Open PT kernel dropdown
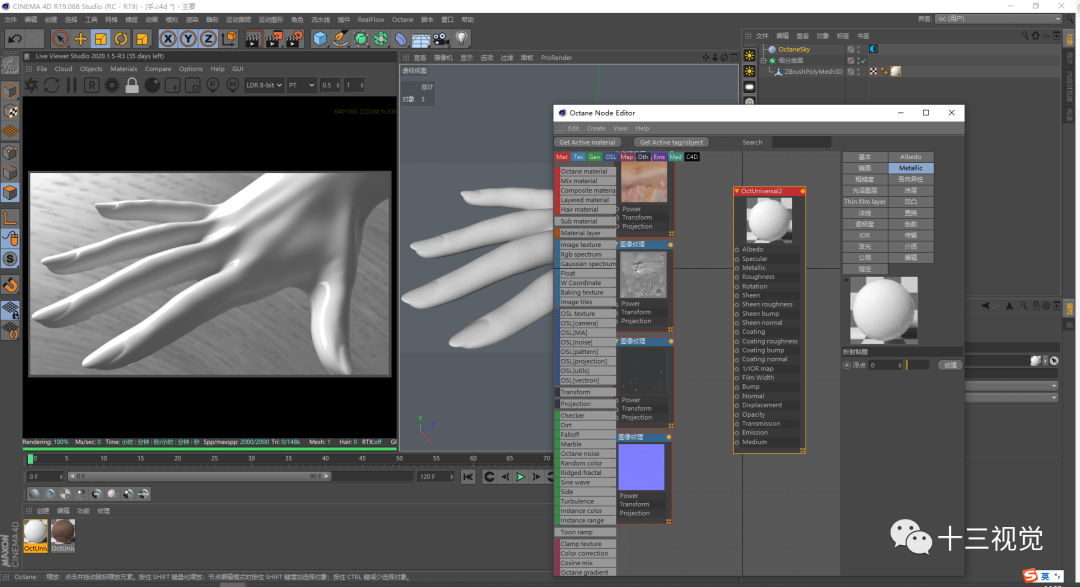Screen dimensions: 1080x587 pos(301,85)
